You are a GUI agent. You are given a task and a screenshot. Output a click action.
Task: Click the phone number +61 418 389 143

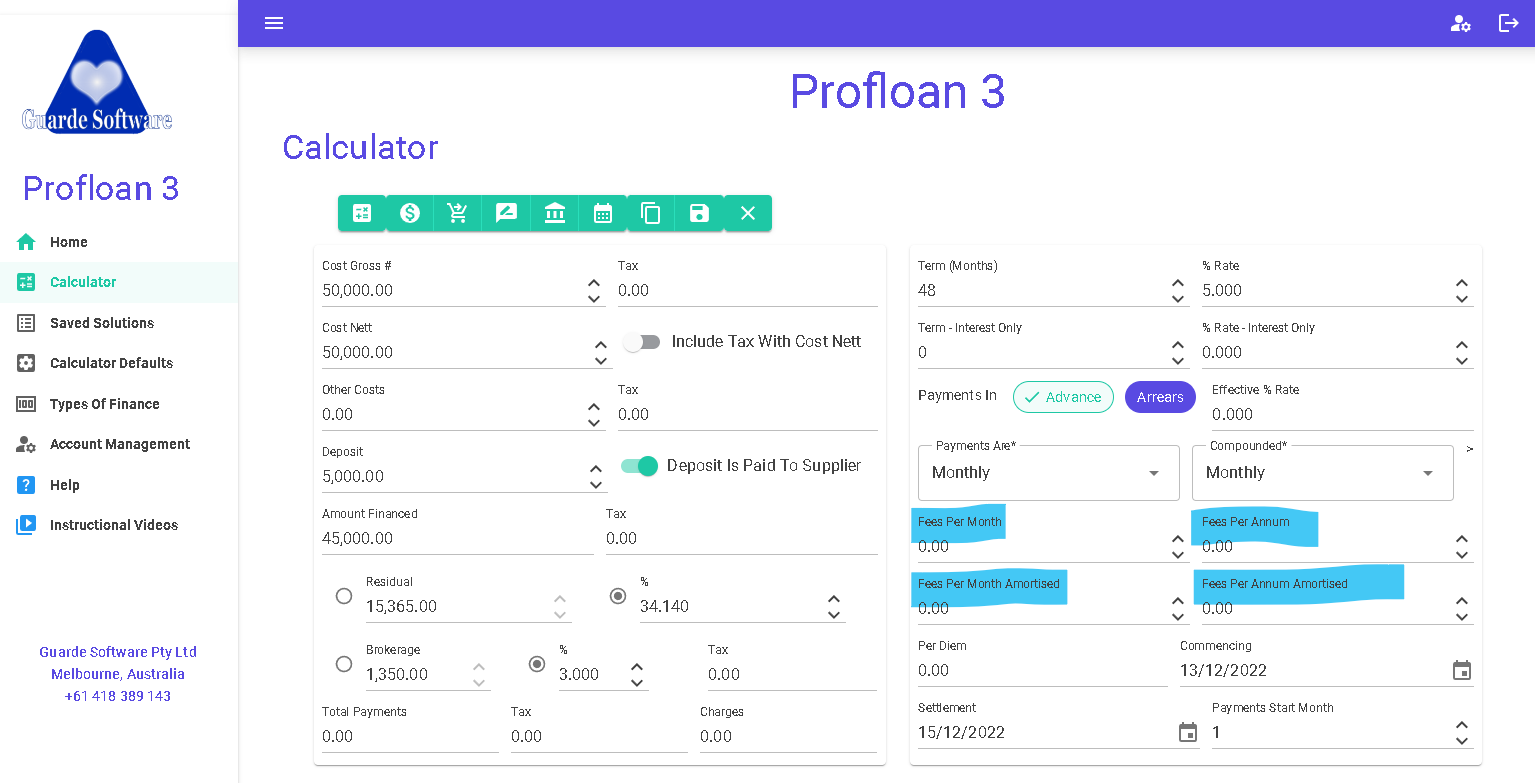coord(118,696)
